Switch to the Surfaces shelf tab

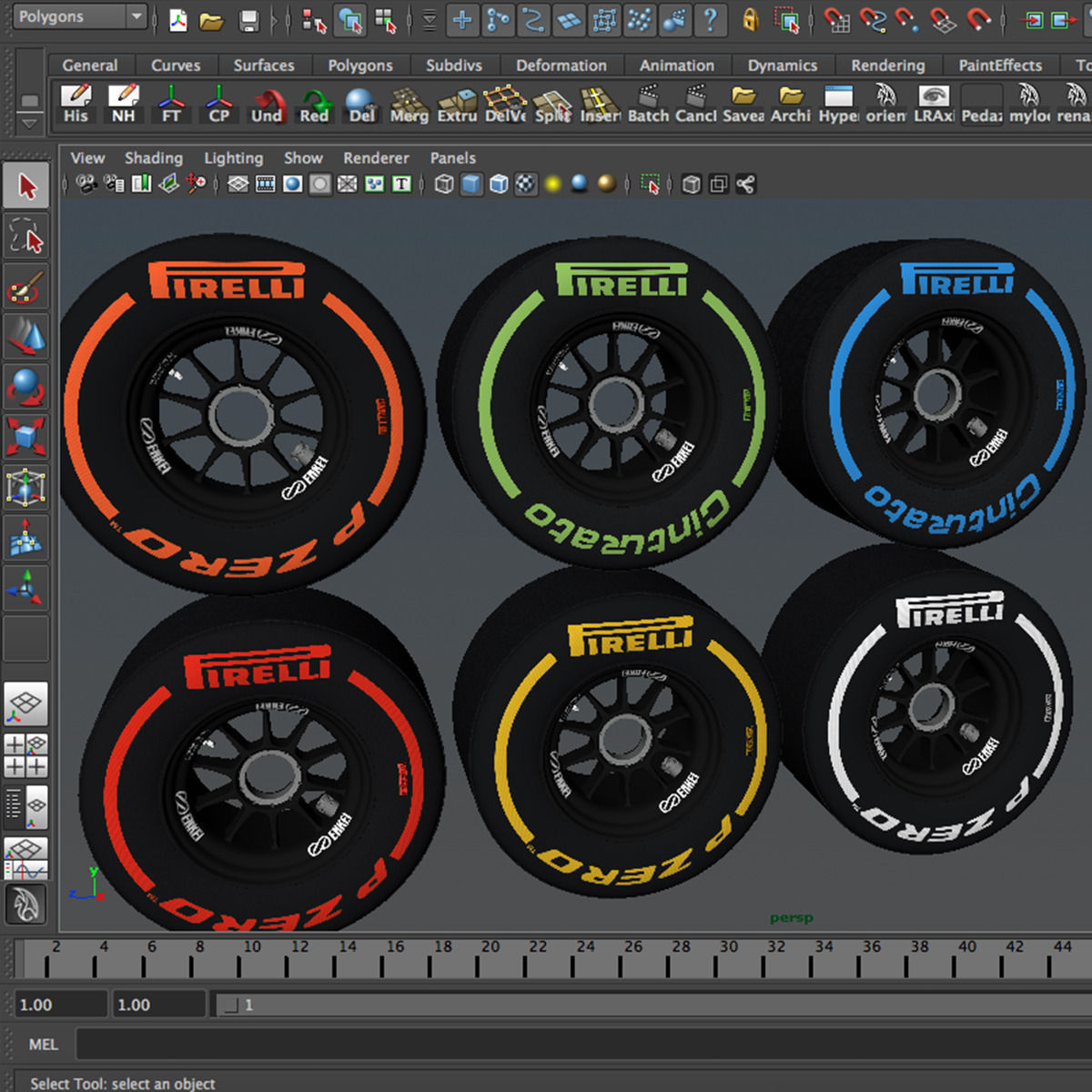(x=264, y=66)
